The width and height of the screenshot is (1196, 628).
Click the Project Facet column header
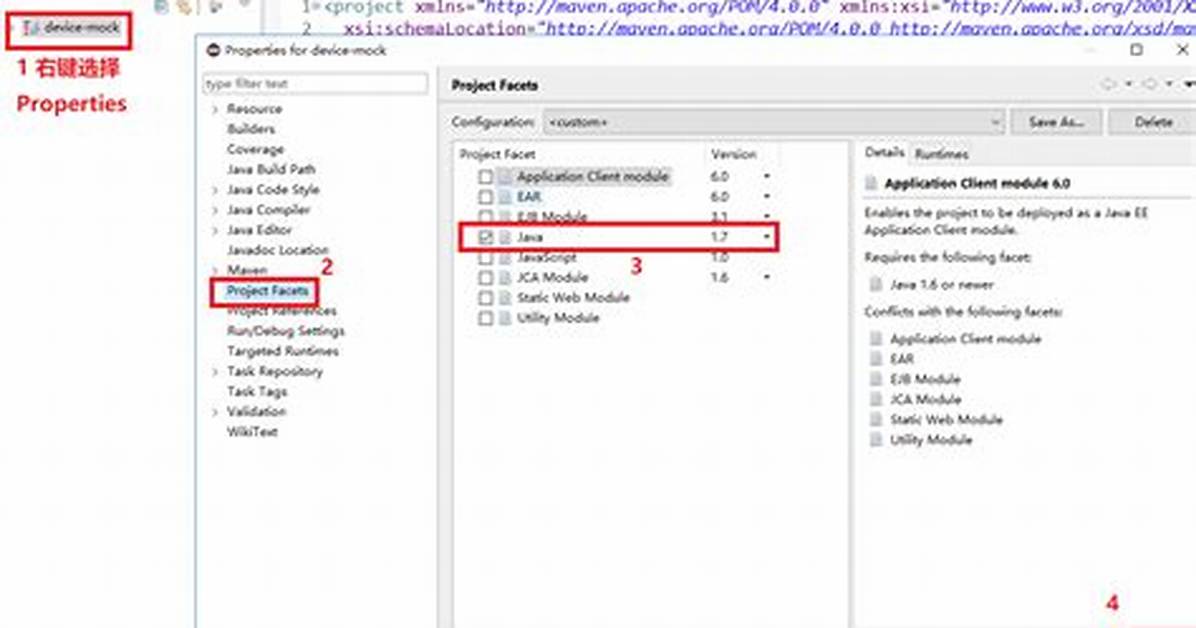click(497, 154)
